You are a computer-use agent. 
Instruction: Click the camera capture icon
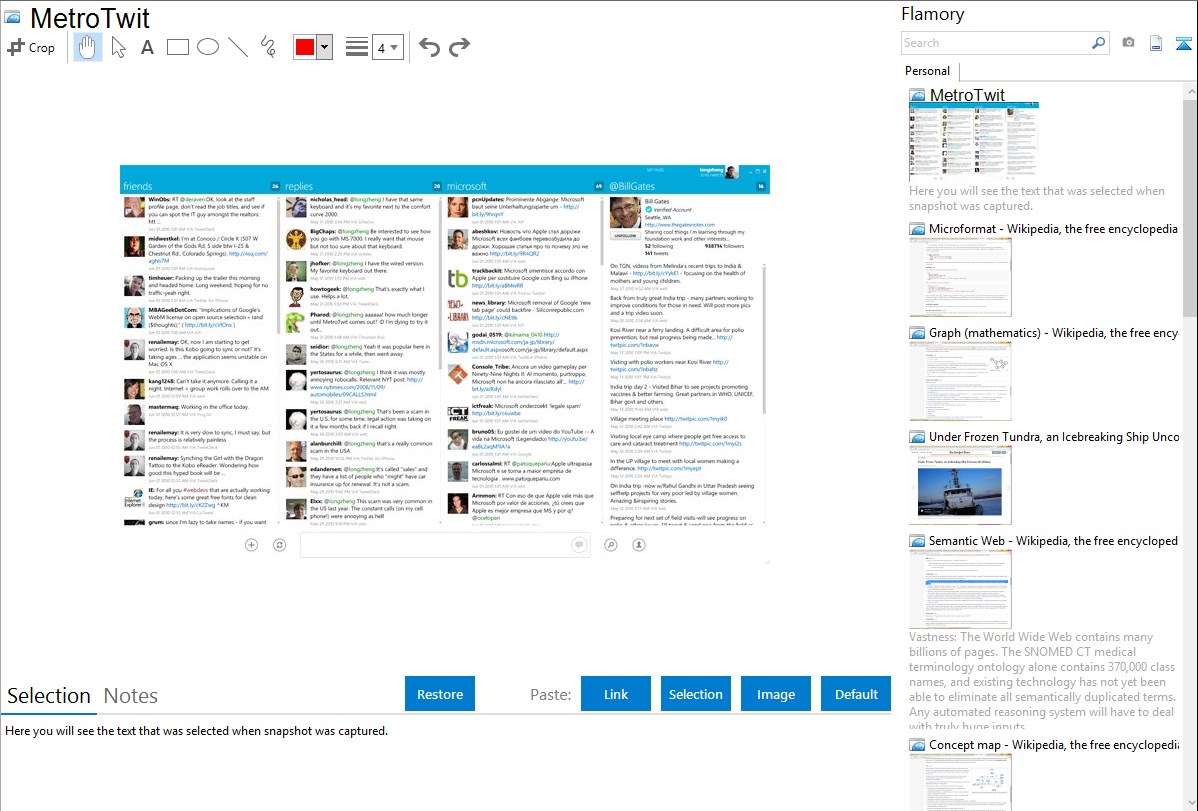point(1128,43)
